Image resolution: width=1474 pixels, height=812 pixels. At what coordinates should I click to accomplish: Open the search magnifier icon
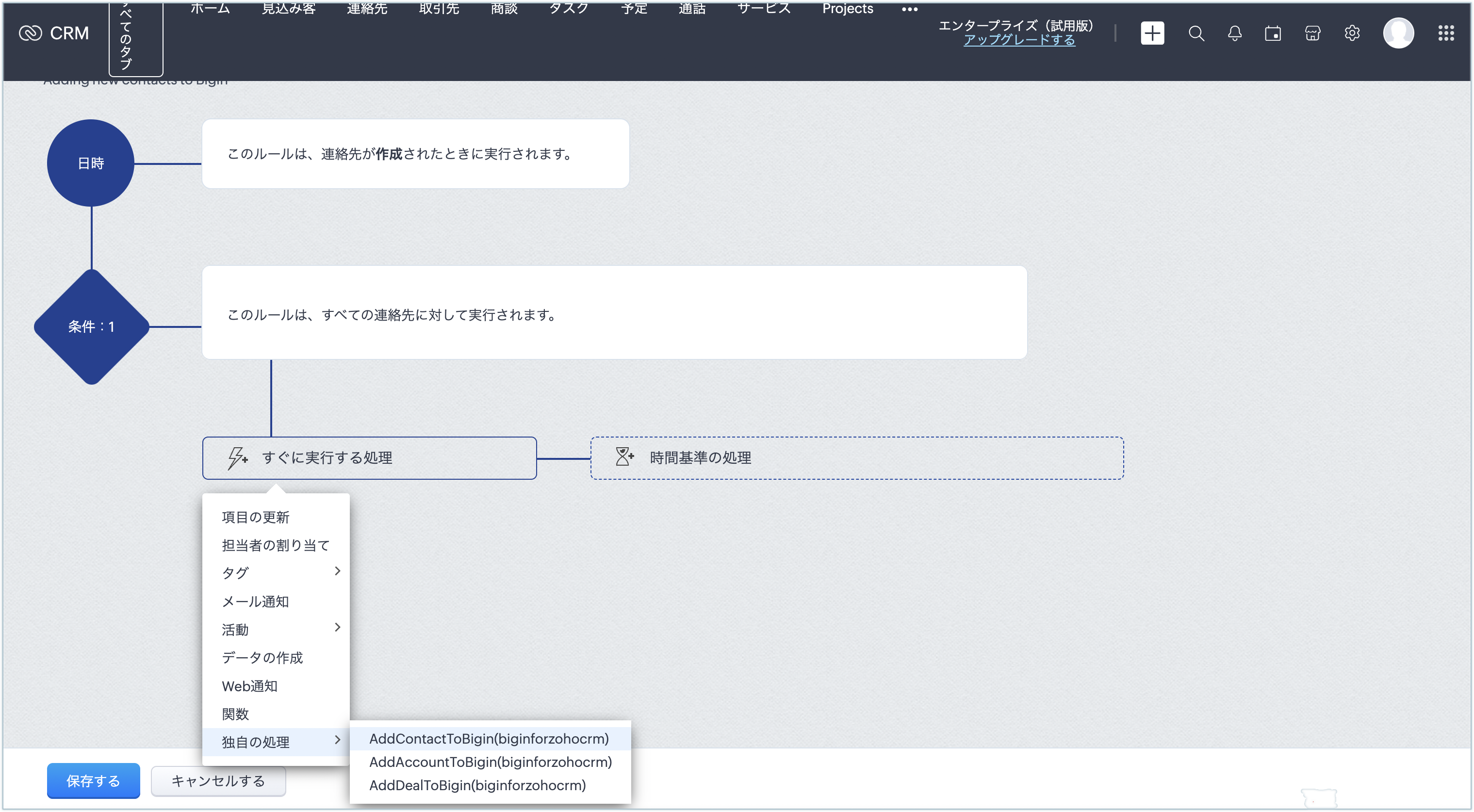click(1196, 33)
